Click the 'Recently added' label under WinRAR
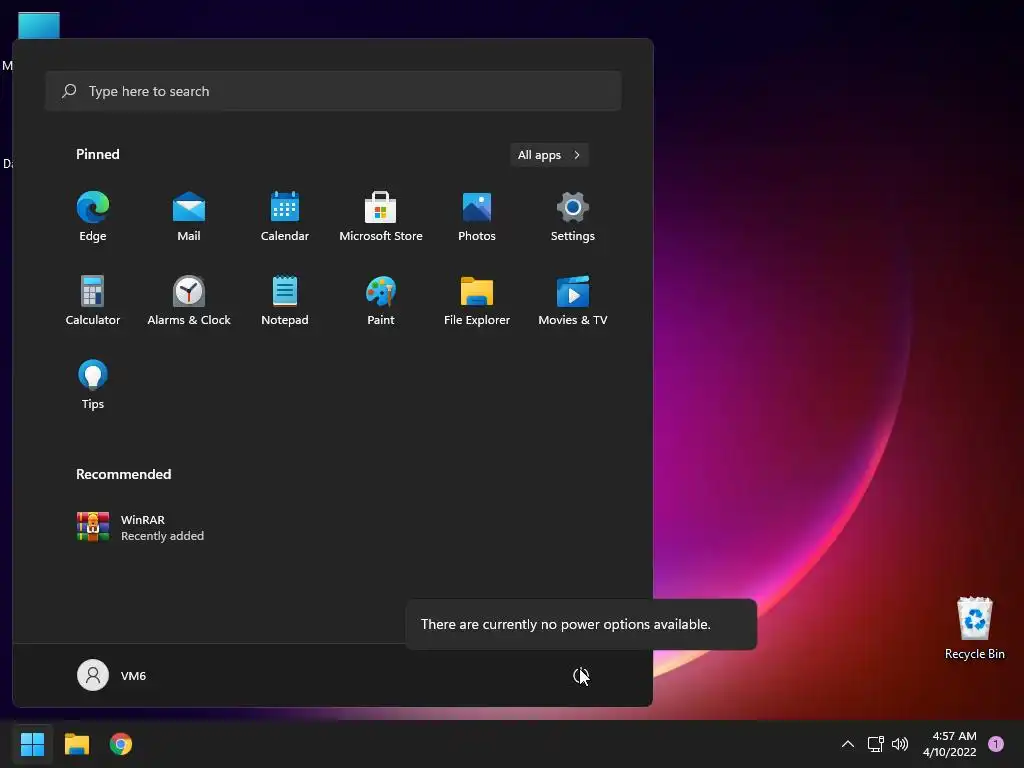The height and width of the screenshot is (768, 1024). pyautogui.click(x=163, y=536)
